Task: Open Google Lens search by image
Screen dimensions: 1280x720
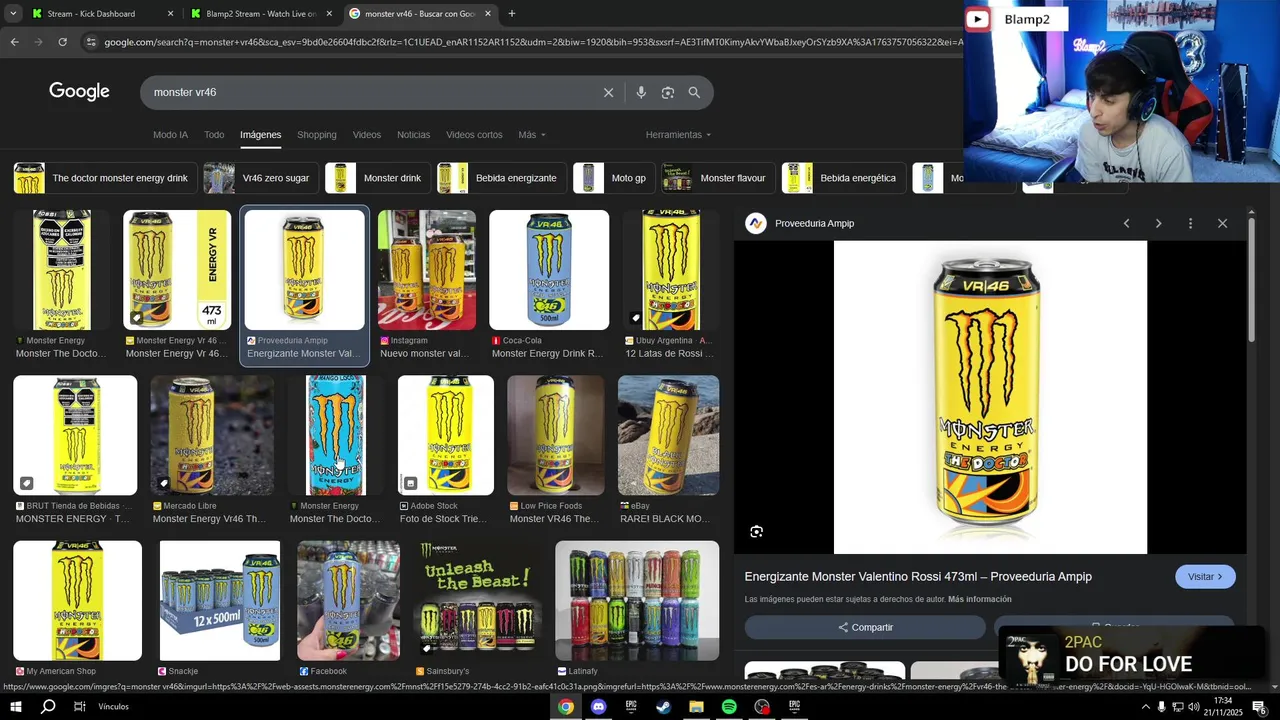Action: pos(668,92)
